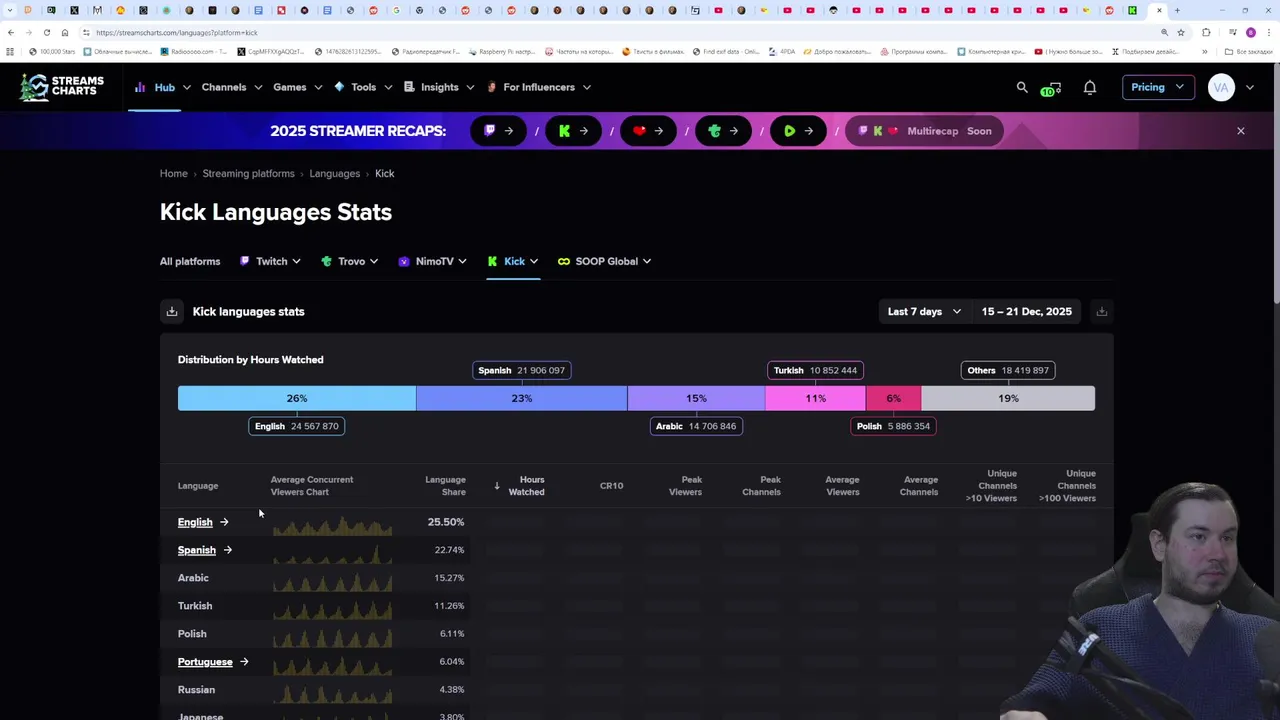The height and width of the screenshot is (720, 1280).
Task: Go to the Home breadcrumb
Action: 174,174
